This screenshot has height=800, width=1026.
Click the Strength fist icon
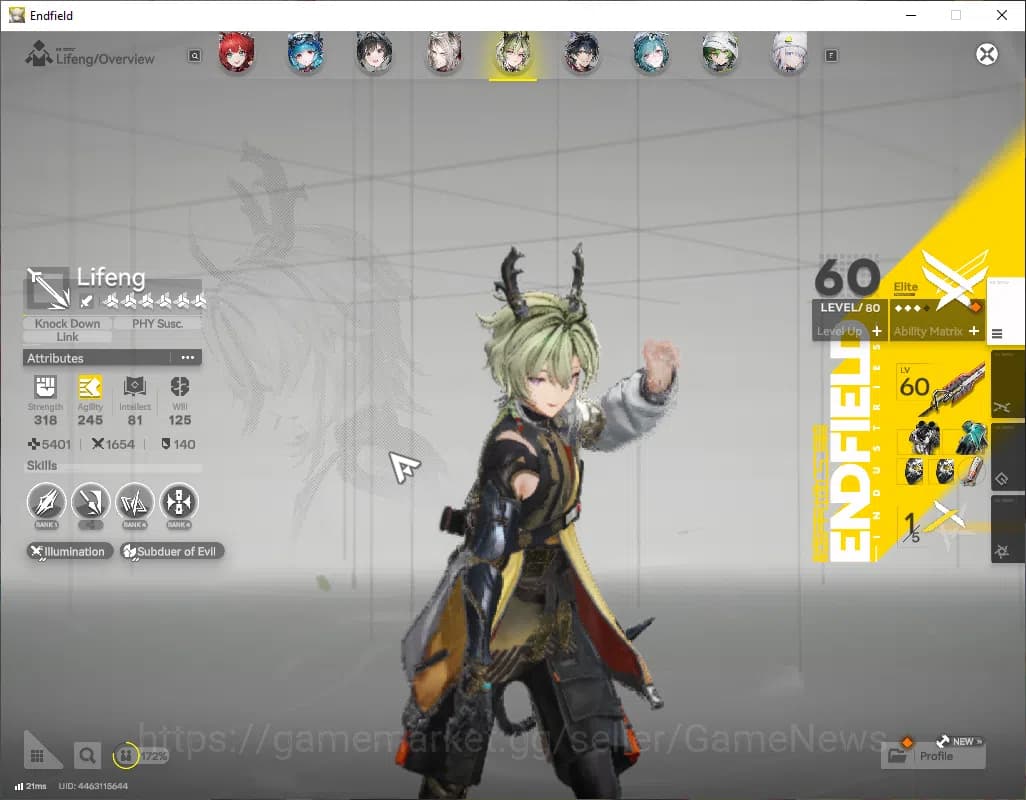tap(45, 387)
